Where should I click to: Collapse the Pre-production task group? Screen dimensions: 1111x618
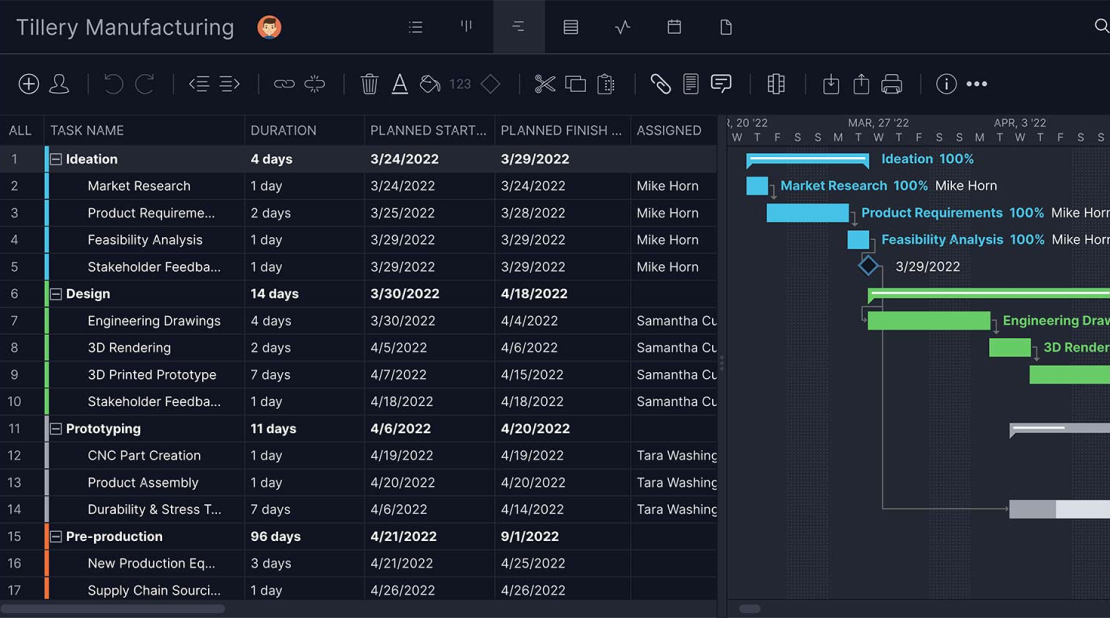(x=56, y=536)
